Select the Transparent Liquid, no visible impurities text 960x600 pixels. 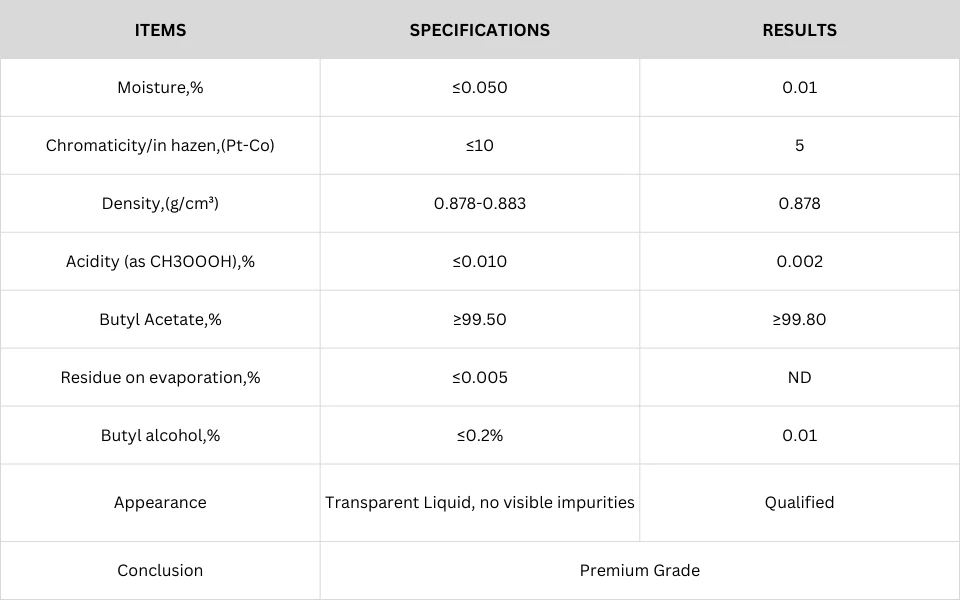[x=479, y=503]
